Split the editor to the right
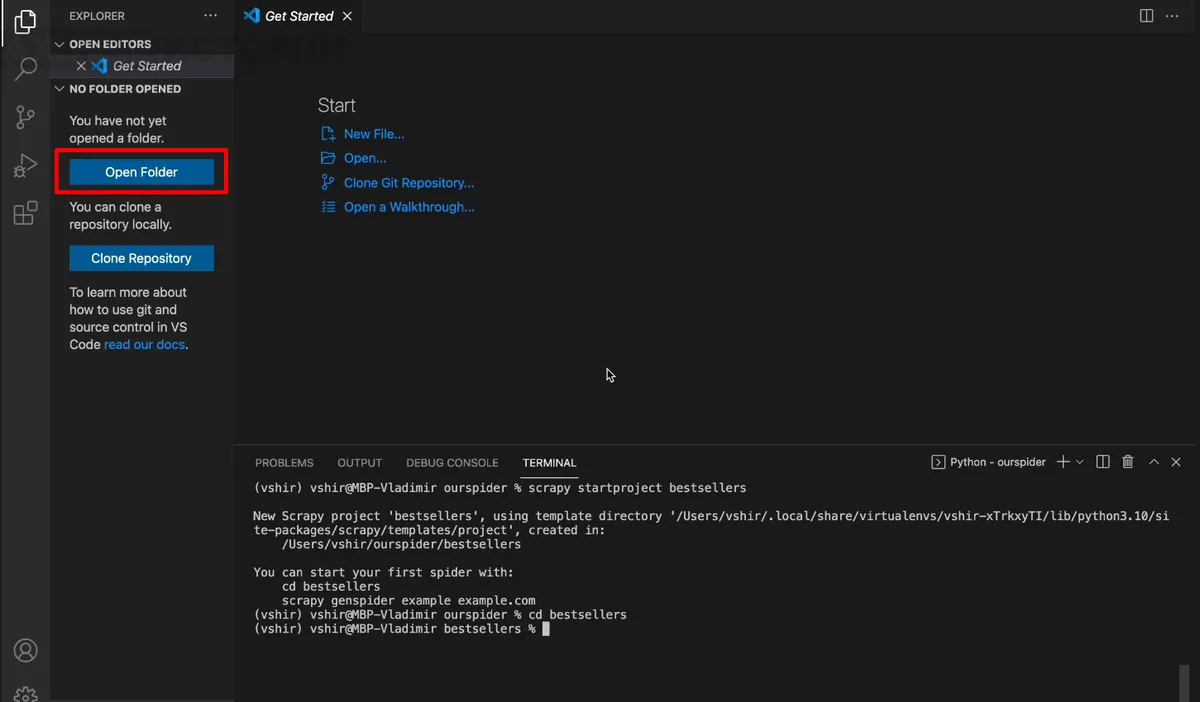The image size is (1200, 702). [1147, 16]
